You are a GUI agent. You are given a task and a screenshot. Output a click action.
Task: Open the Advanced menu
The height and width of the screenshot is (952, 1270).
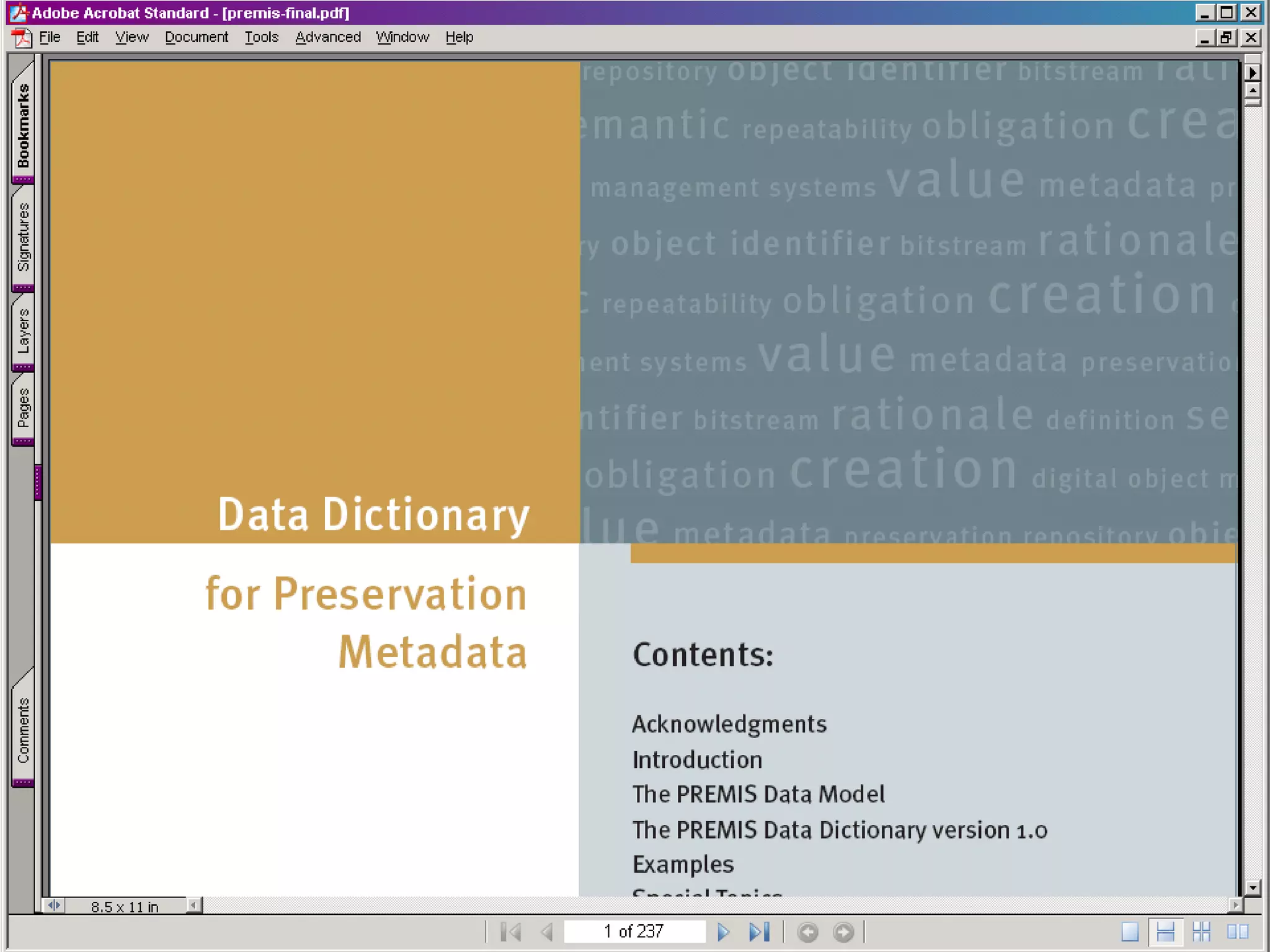tap(327, 37)
